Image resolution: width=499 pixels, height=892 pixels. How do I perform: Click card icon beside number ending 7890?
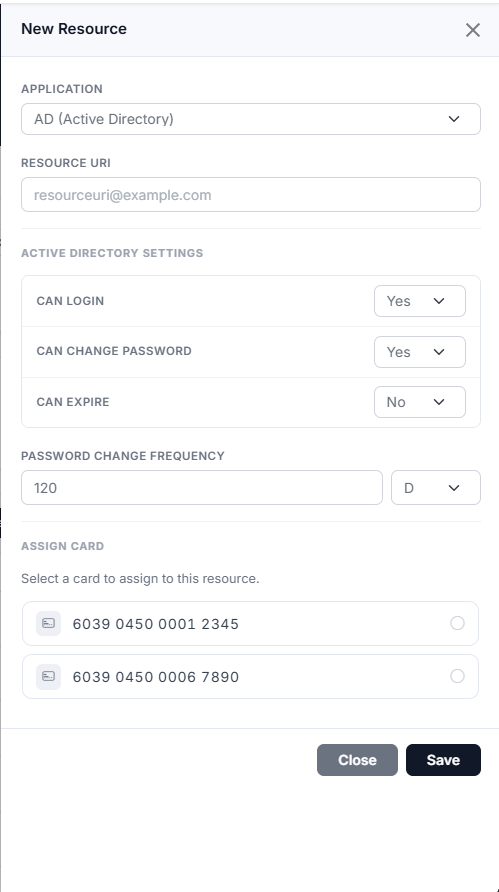tap(48, 676)
